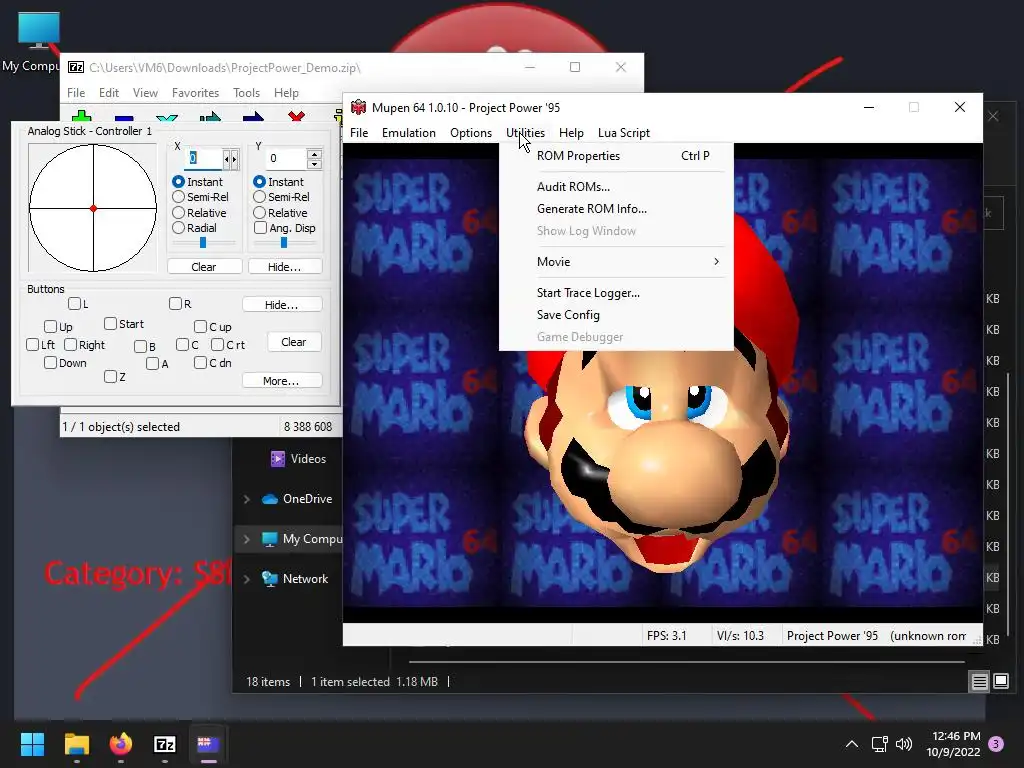Screen dimensions: 1024x768
Task: Click the Mupen 64 title bar app icon
Action: click(x=359, y=107)
